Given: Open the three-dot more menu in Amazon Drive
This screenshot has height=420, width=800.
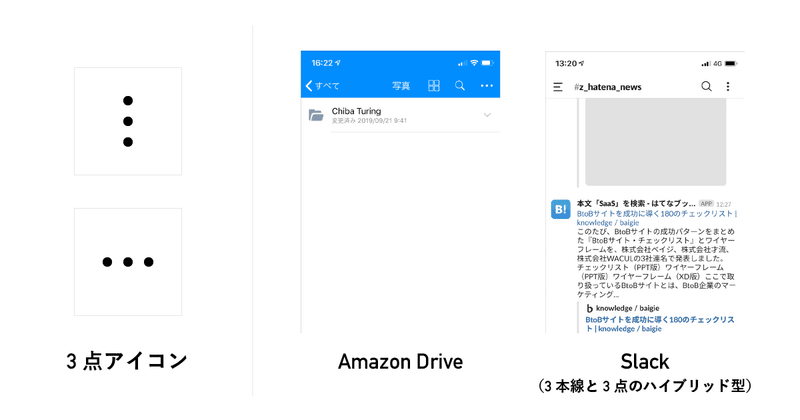Looking at the screenshot, I should (487, 86).
